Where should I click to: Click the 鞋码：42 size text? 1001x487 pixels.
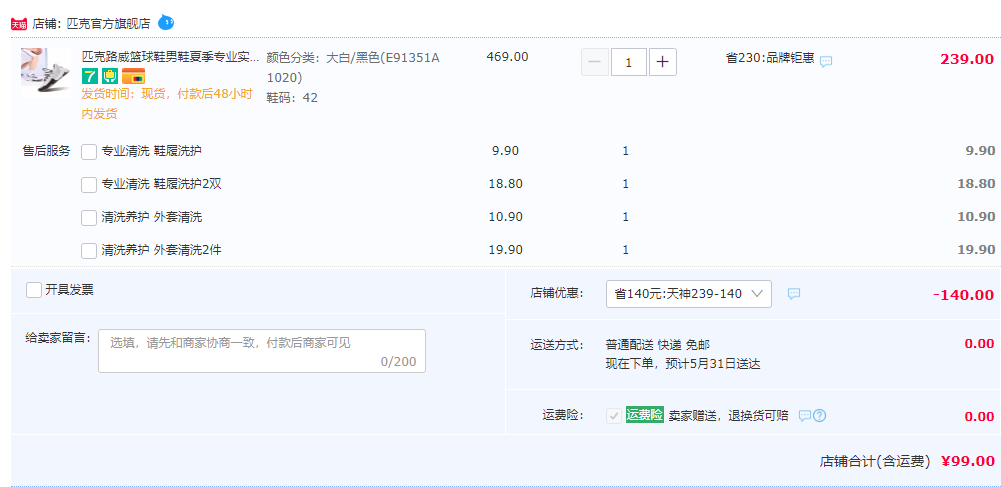[292, 98]
